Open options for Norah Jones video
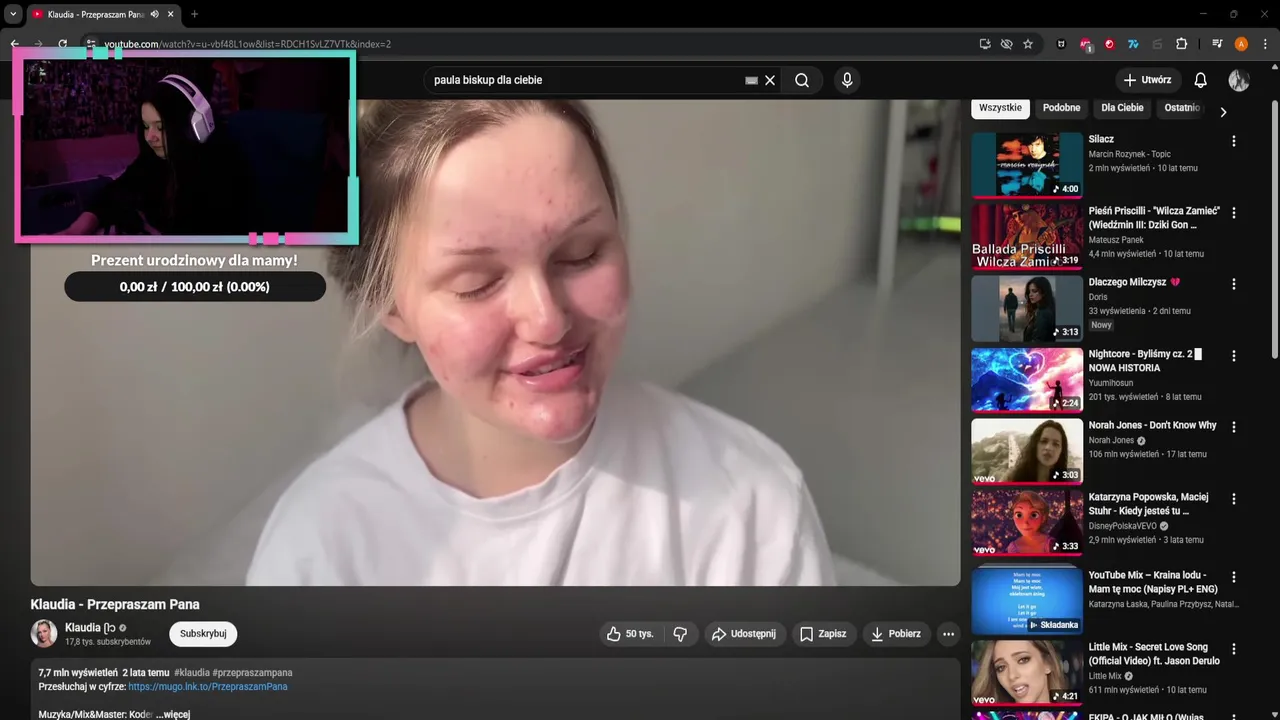 (x=1234, y=427)
